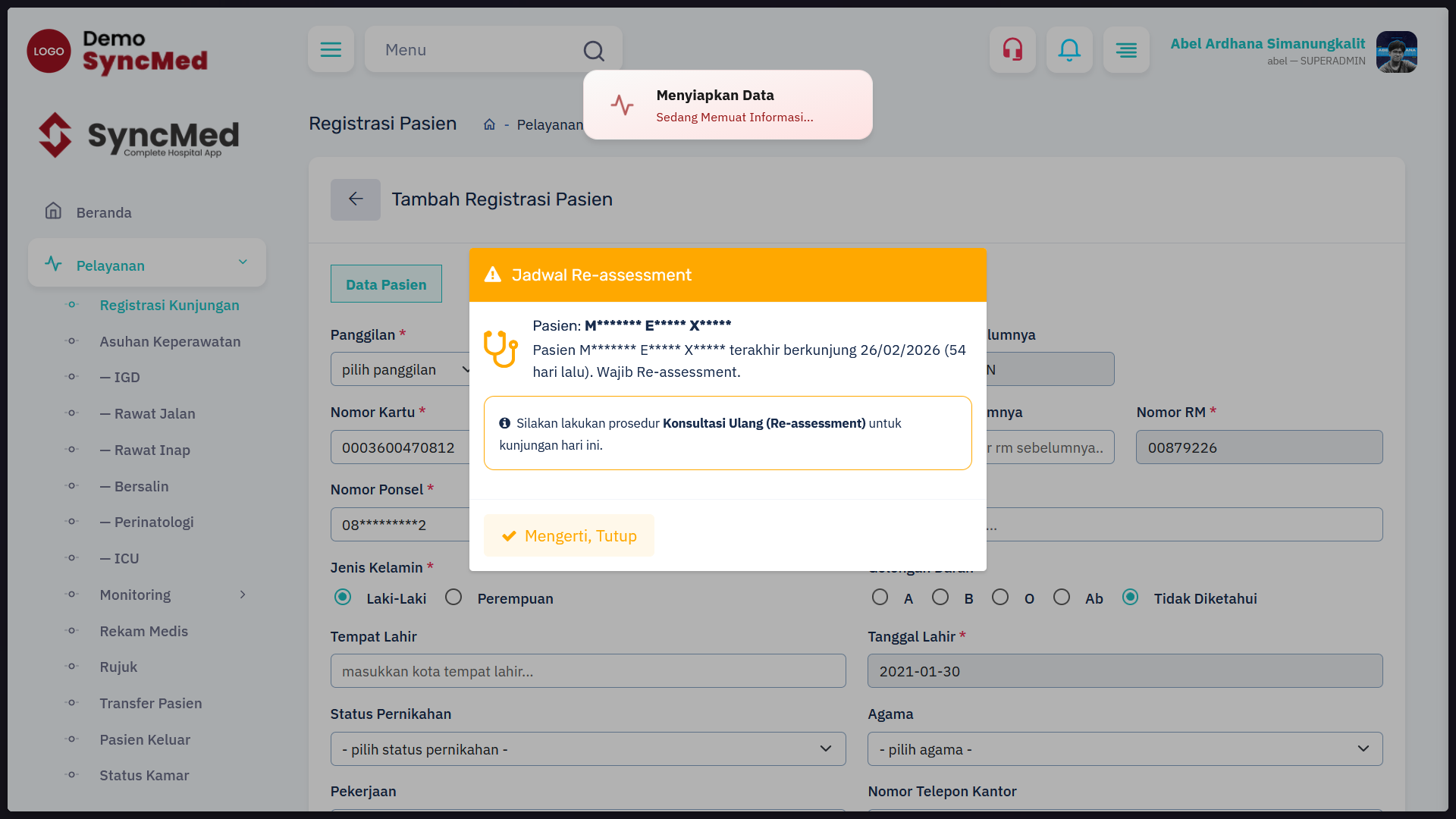Go back with the arrow button
Image resolution: width=1456 pixels, height=819 pixels.
pos(355,199)
